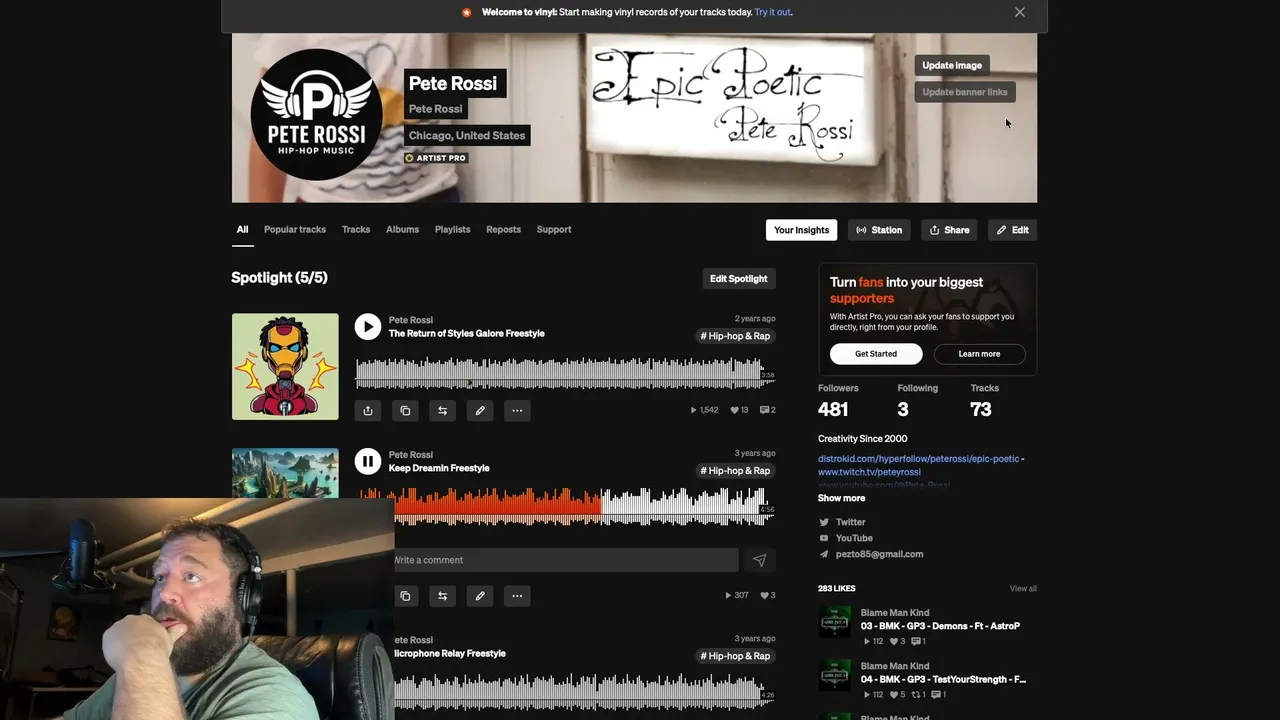This screenshot has width=1280, height=720.
Task: Click play count 1,542 on Return of Styles
Action: pyautogui.click(x=704, y=410)
